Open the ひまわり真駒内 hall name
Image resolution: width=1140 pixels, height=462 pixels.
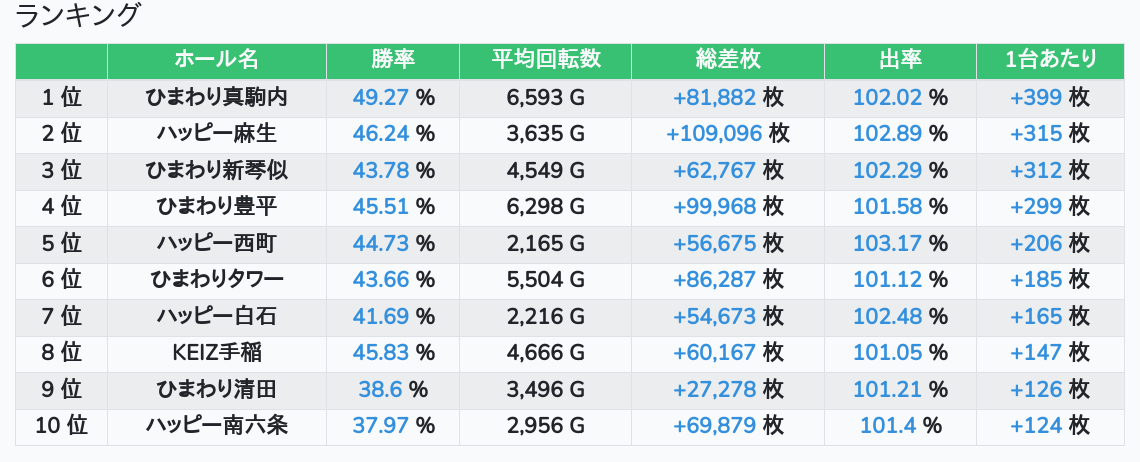216,97
